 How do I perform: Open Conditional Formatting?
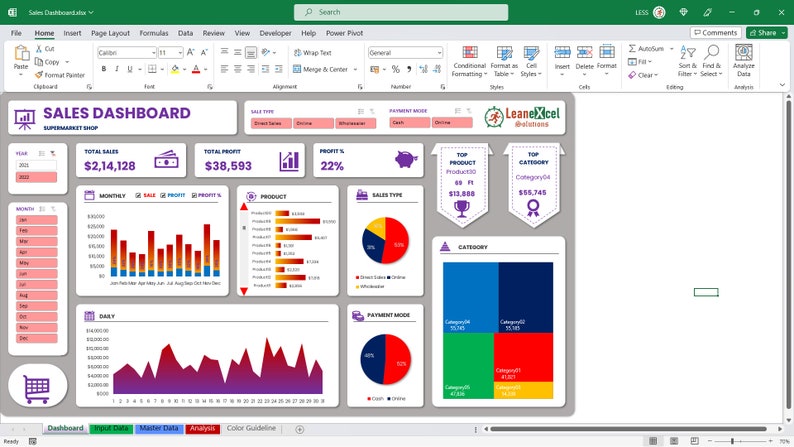pos(469,61)
